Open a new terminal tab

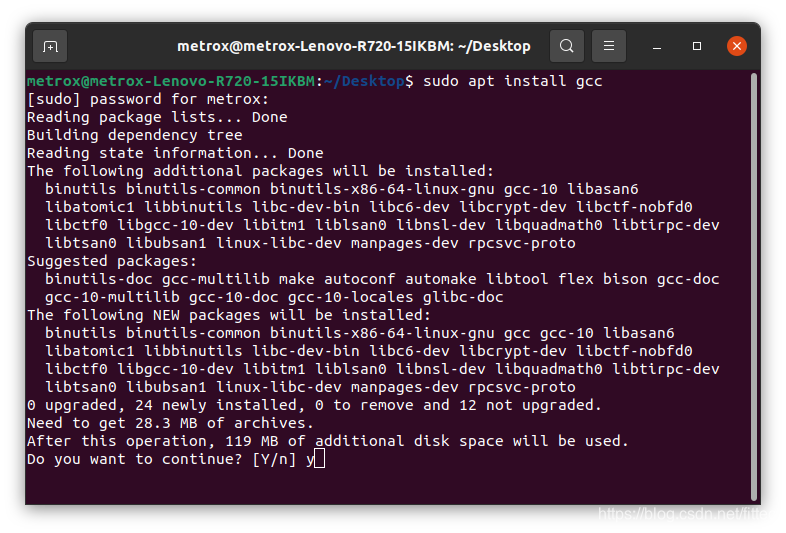[x=50, y=46]
